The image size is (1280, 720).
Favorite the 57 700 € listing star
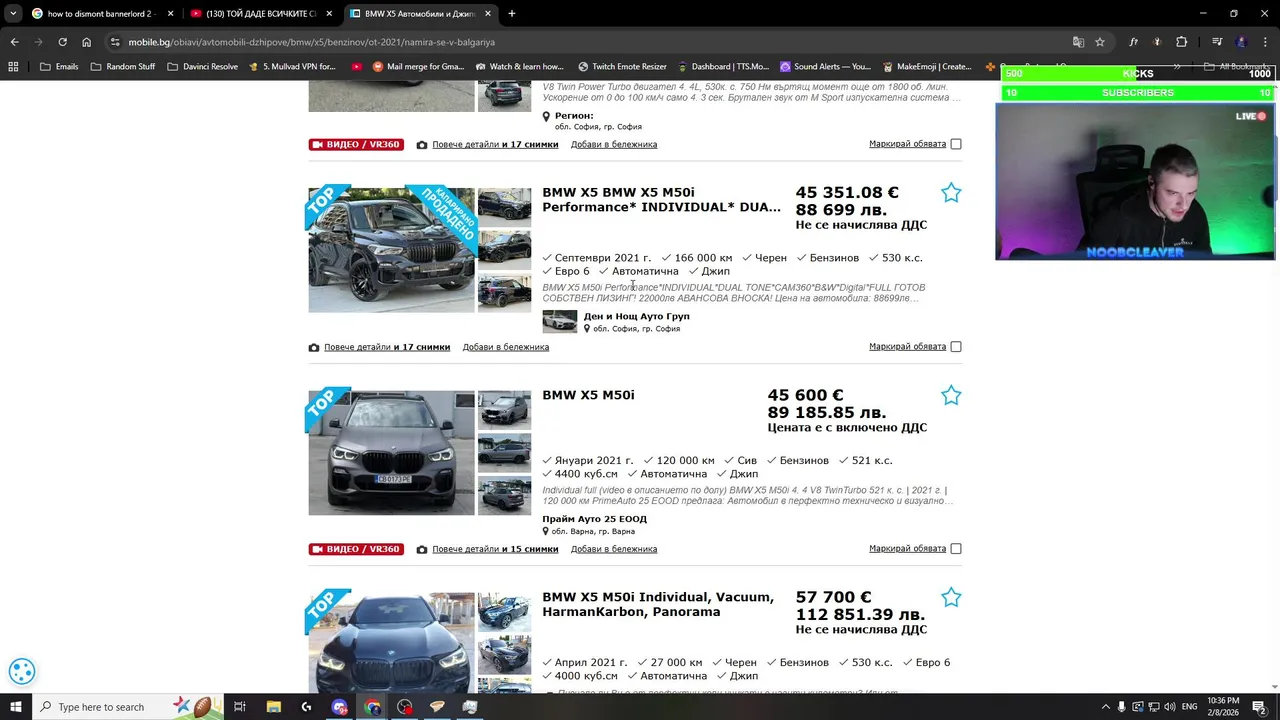[951, 598]
